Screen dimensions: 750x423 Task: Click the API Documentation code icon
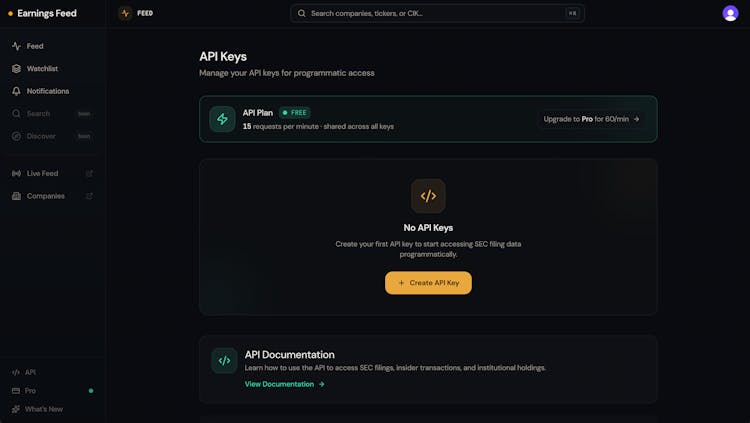click(224, 361)
